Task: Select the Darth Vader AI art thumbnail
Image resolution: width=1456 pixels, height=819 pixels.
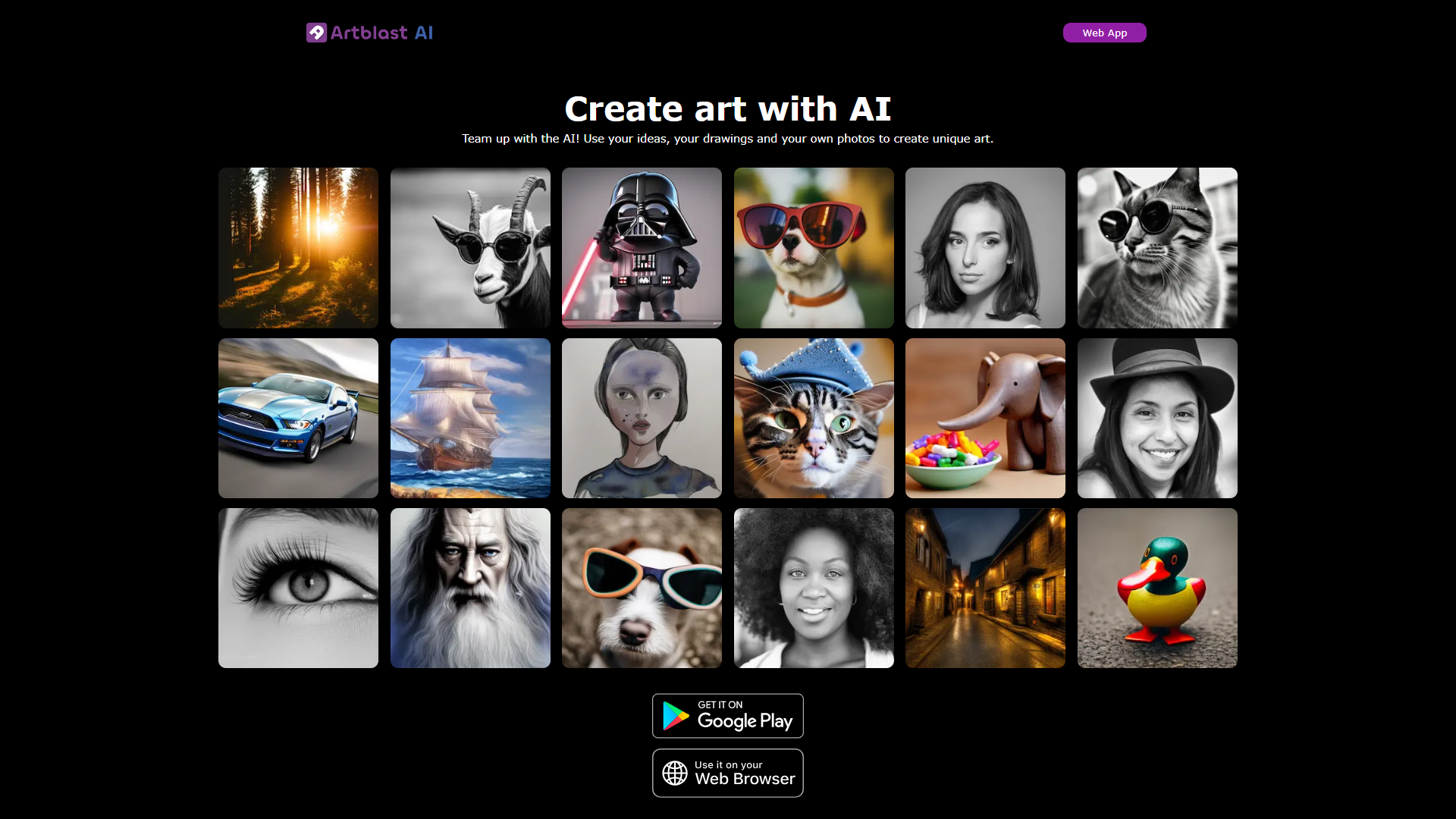Action: pyautogui.click(x=641, y=247)
